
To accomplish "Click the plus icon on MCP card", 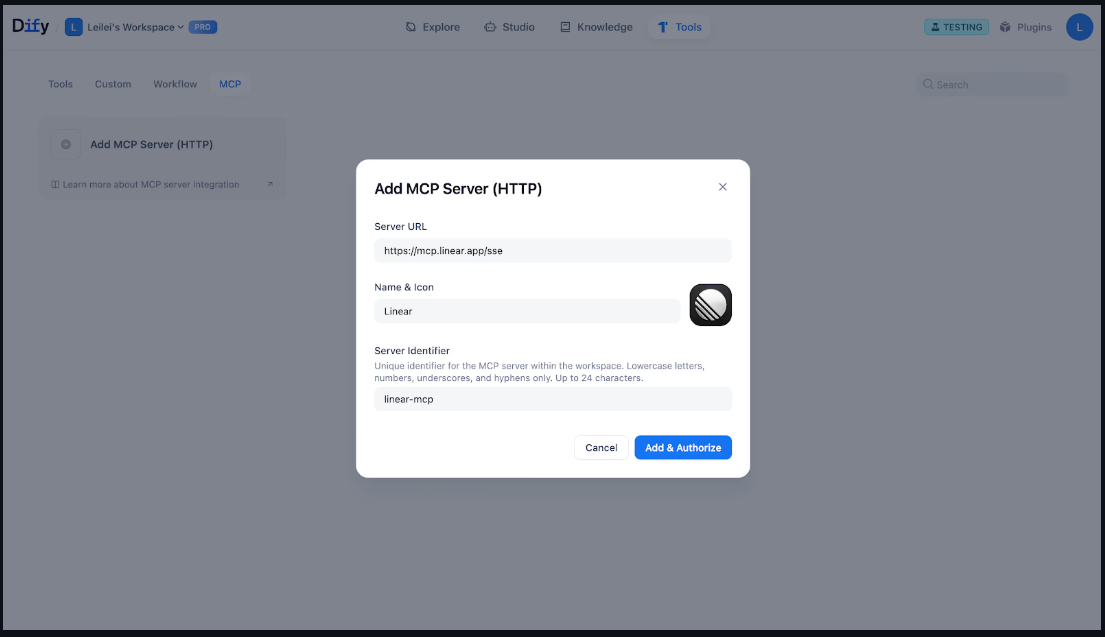I will point(66,144).
